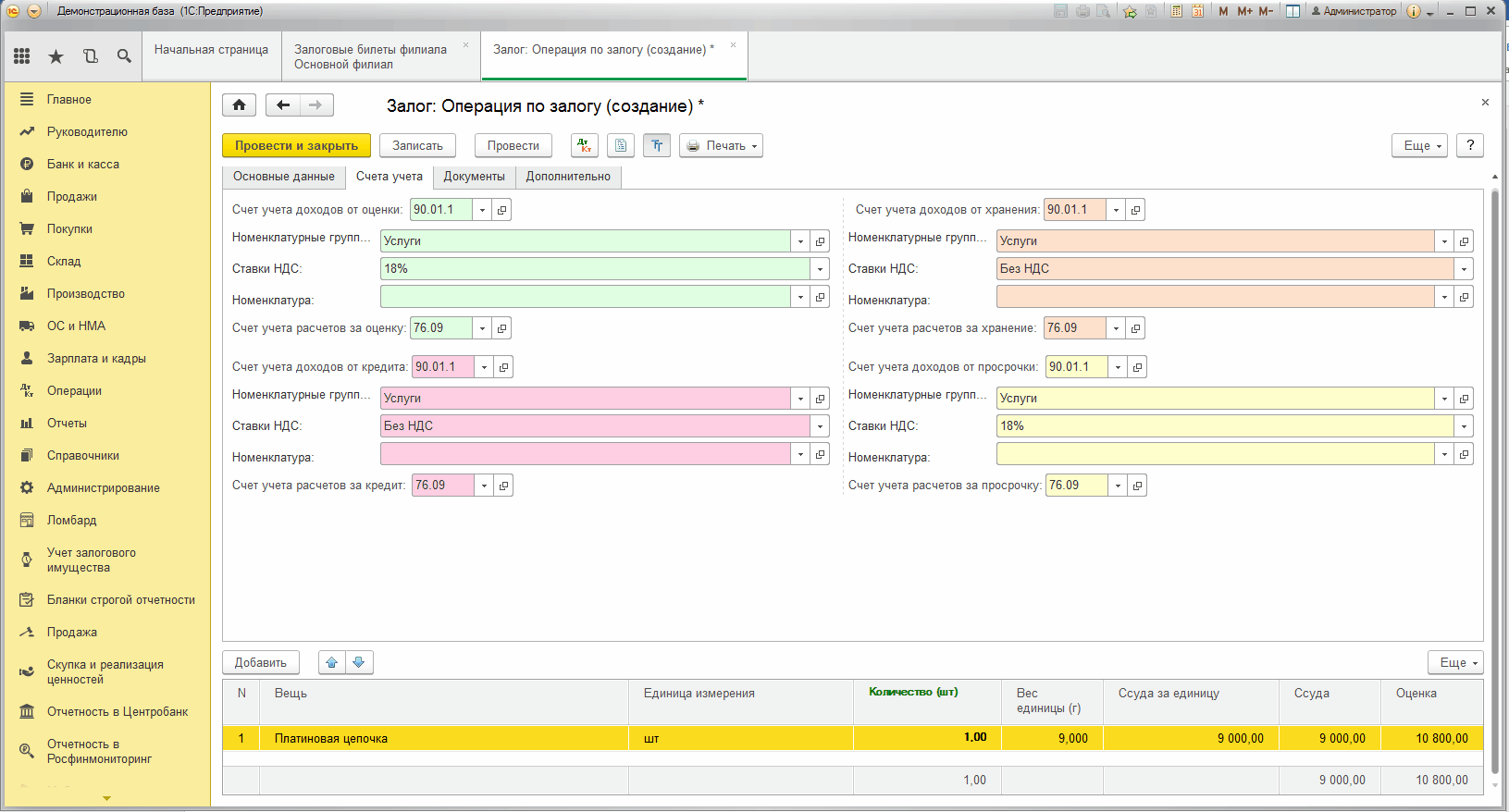Open the selected account for доходов от хранения
The height and width of the screenshot is (812, 1509).
[x=1136, y=210]
